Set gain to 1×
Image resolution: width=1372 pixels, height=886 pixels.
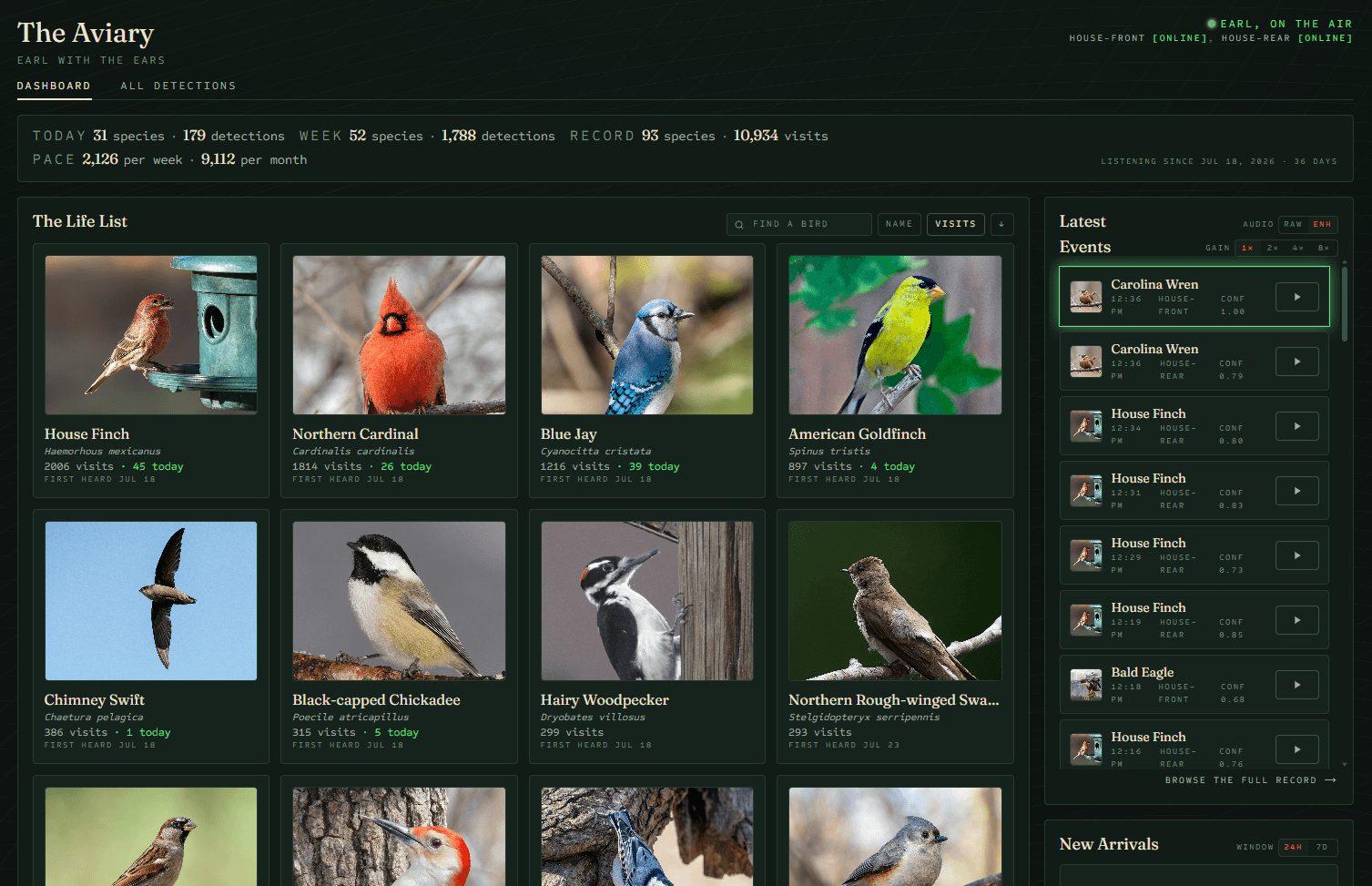1247,248
